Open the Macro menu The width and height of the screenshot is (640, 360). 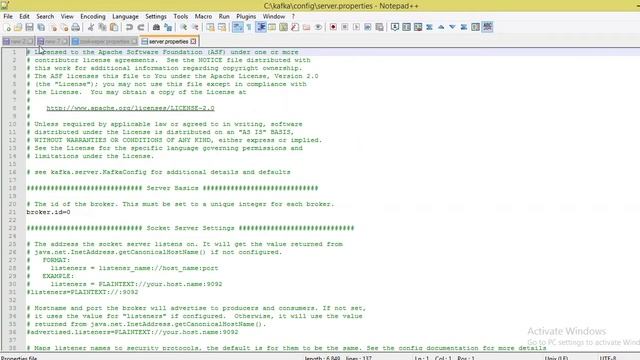[203, 16]
